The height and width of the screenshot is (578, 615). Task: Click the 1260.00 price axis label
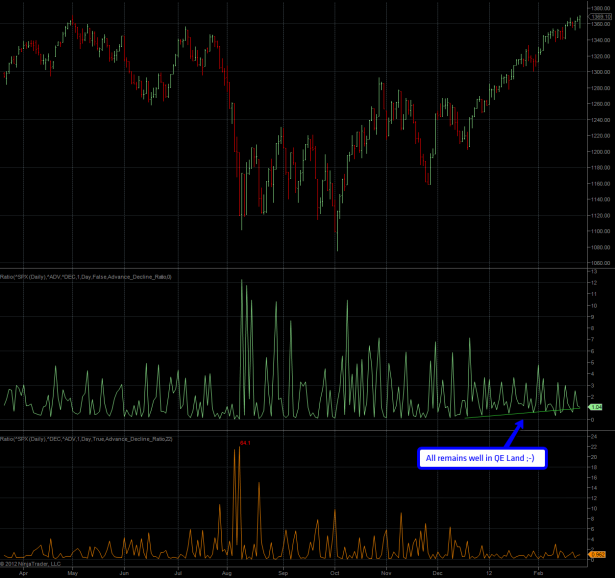600,104
